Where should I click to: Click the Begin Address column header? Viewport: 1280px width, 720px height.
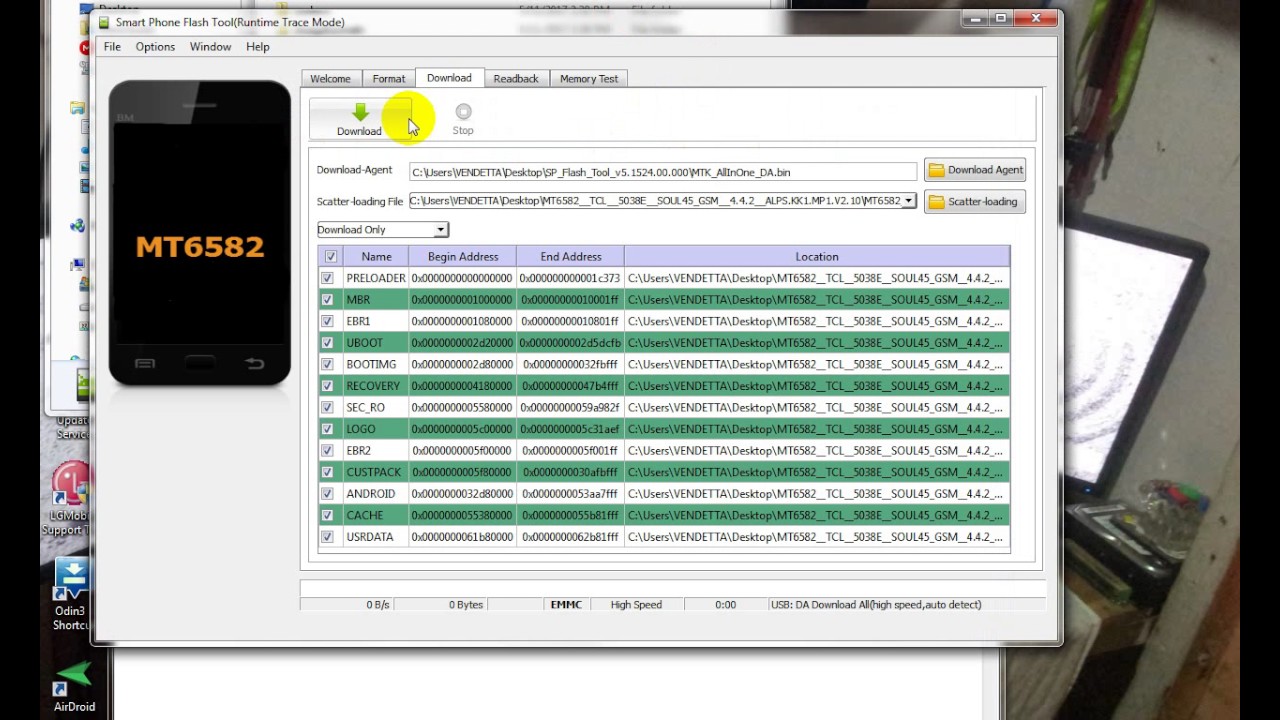[x=463, y=257]
